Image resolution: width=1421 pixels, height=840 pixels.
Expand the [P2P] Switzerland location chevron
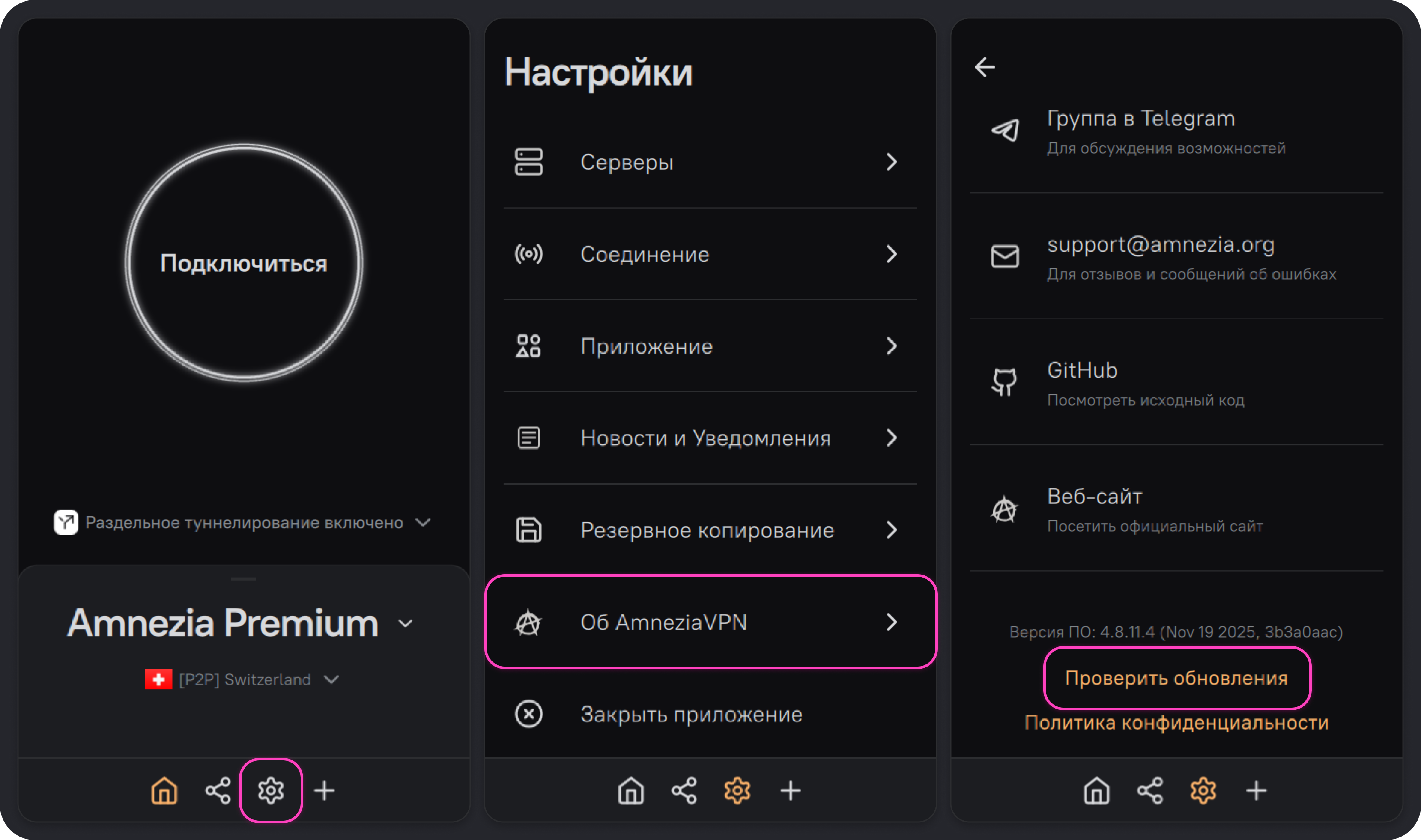click(331, 679)
